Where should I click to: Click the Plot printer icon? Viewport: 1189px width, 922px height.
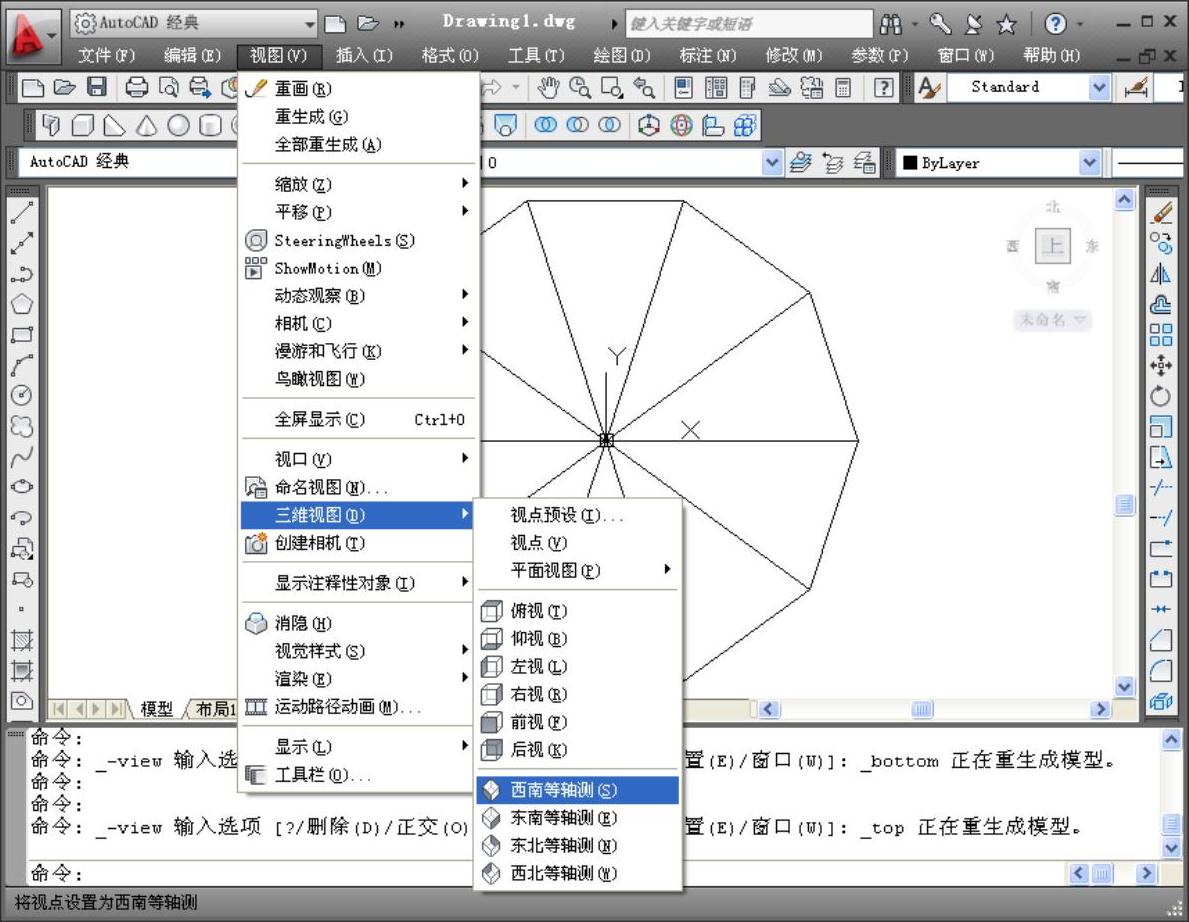pyautogui.click(x=137, y=88)
